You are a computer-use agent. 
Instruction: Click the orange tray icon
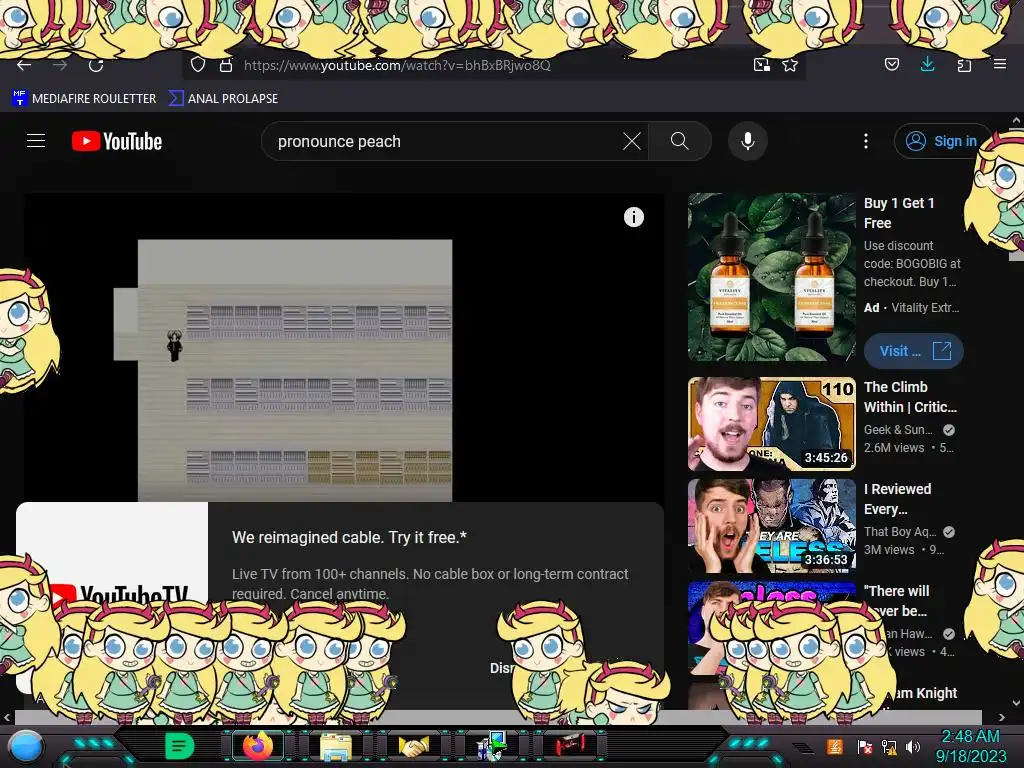pyautogui.click(x=834, y=746)
